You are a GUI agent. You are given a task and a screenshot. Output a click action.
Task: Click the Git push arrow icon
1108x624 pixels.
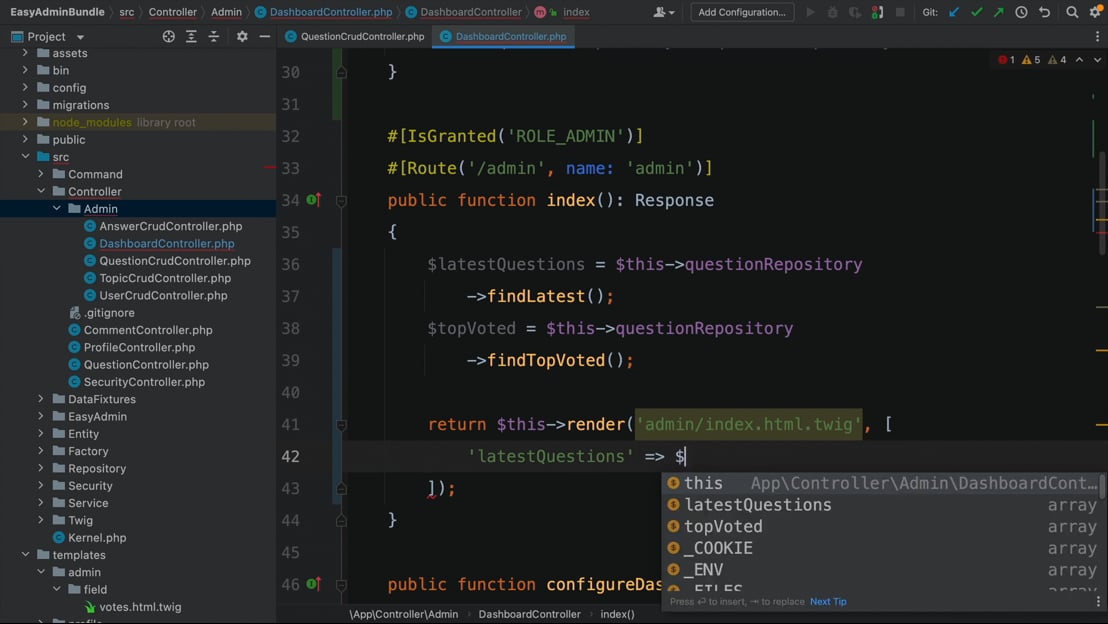tap(998, 12)
